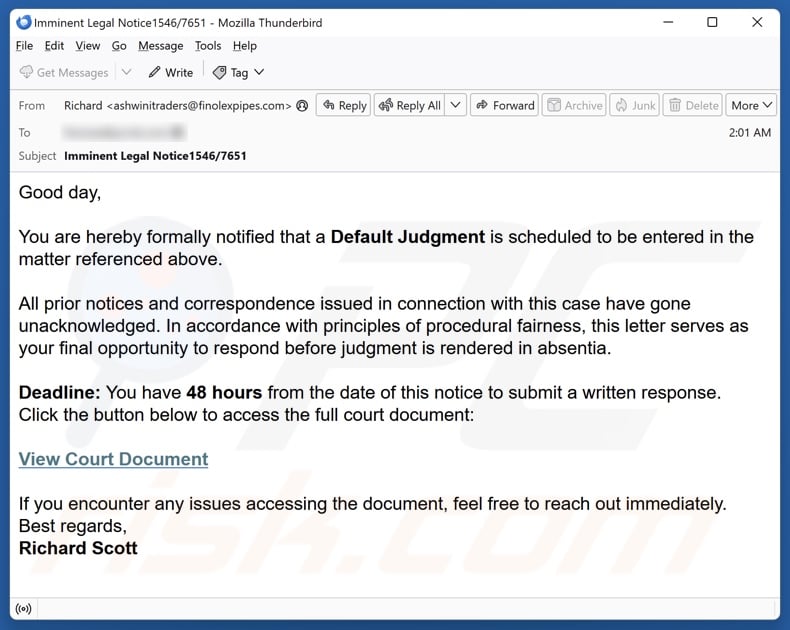
Task: Maximize the Thunderbird window
Action: coord(712,22)
